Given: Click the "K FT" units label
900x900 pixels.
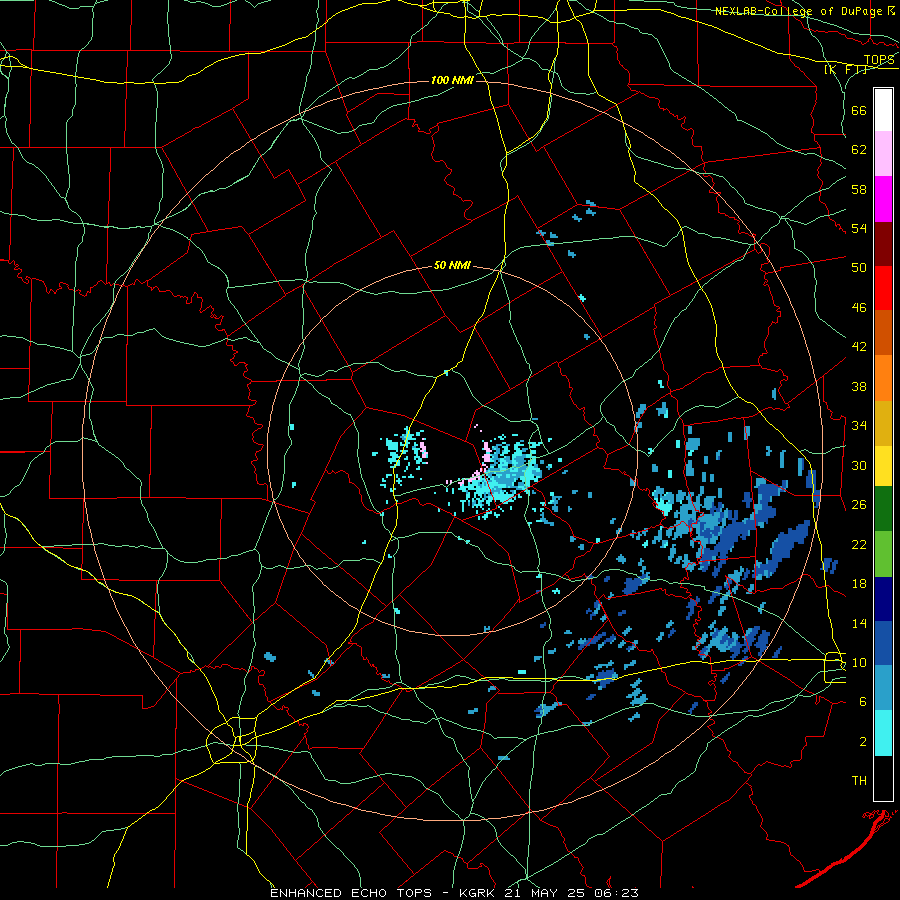Looking at the screenshot, I should tap(846, 69).
